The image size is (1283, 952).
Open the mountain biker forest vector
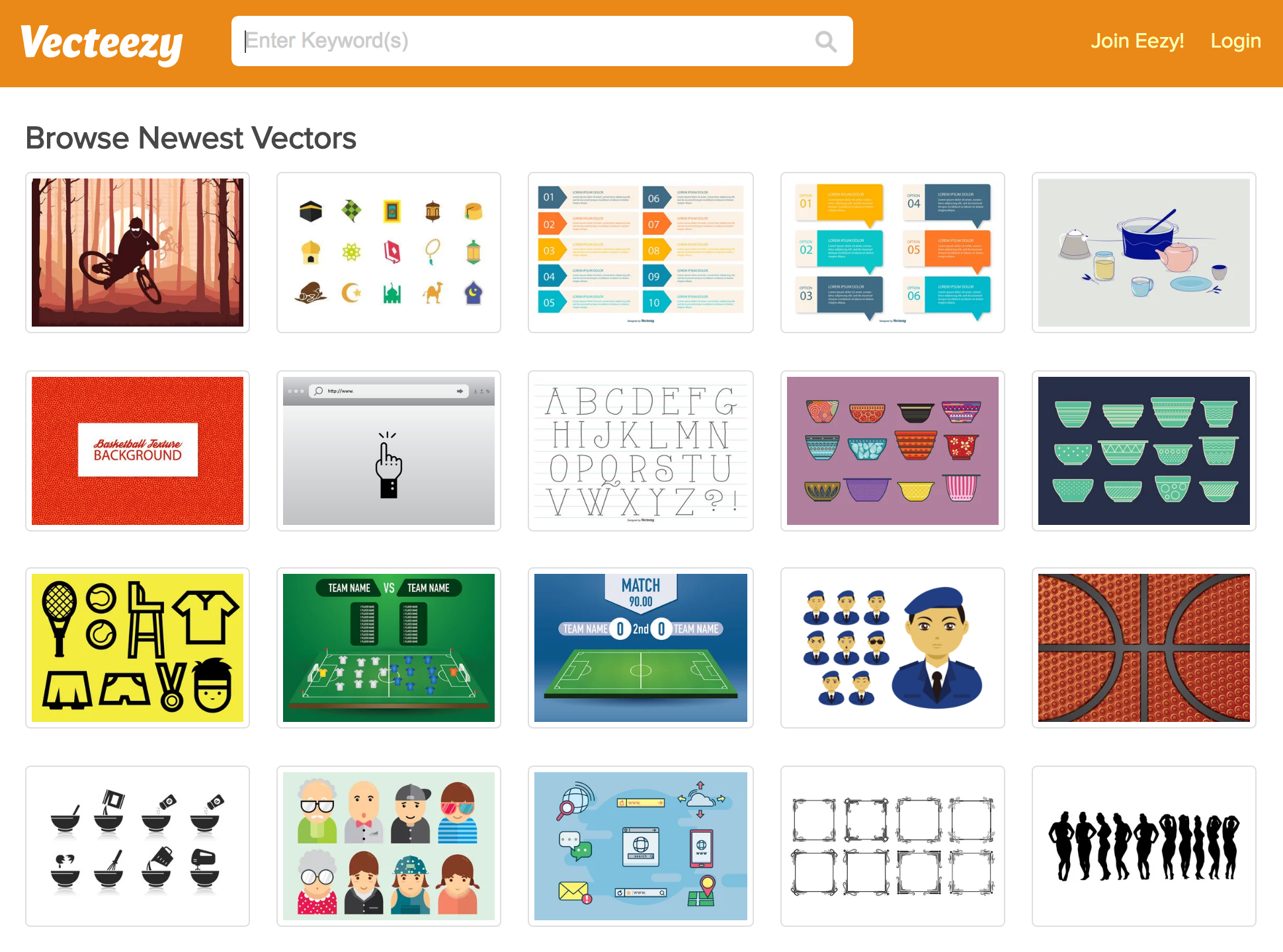coord(138,253)
